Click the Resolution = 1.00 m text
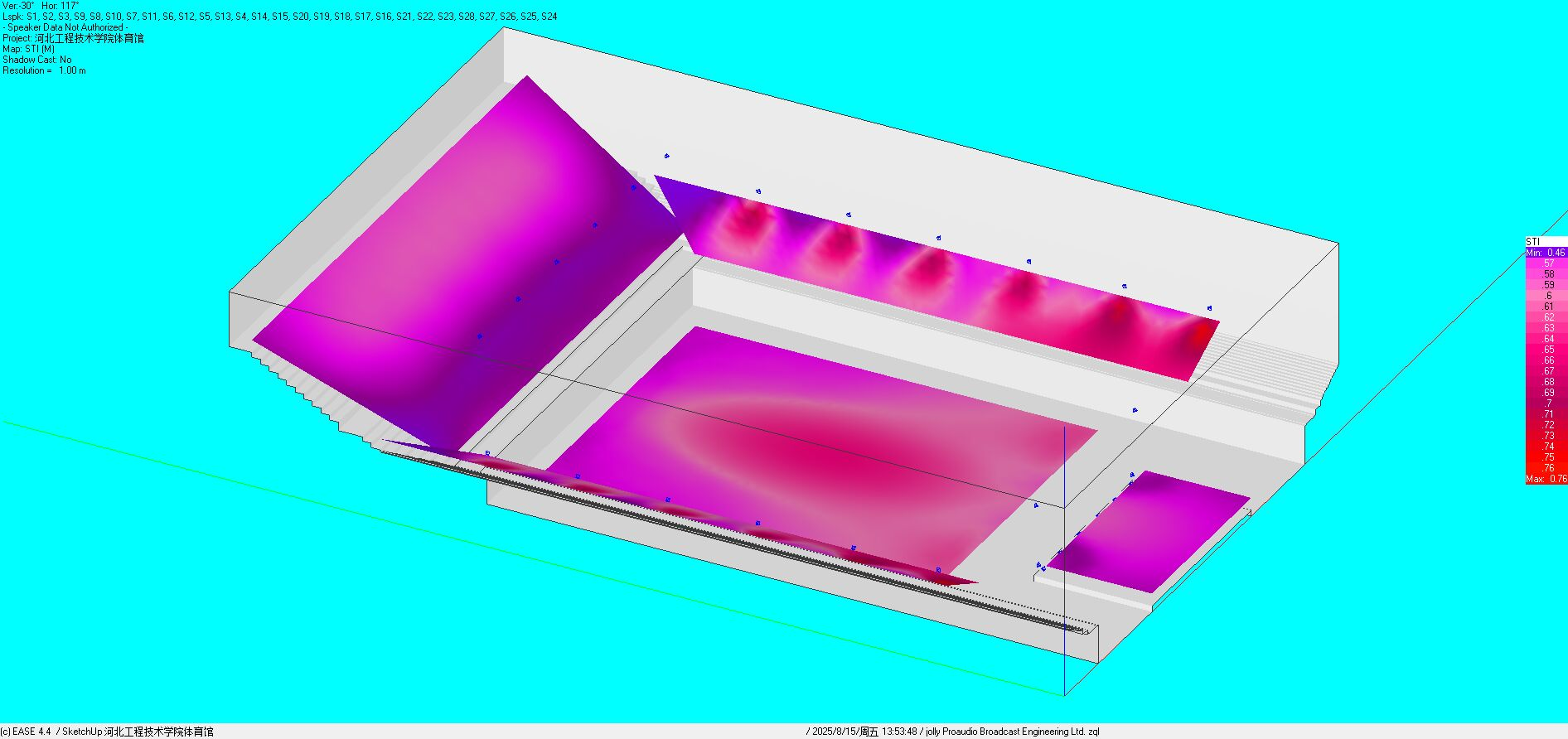The image size is (1568, 739). click(44, 70)
